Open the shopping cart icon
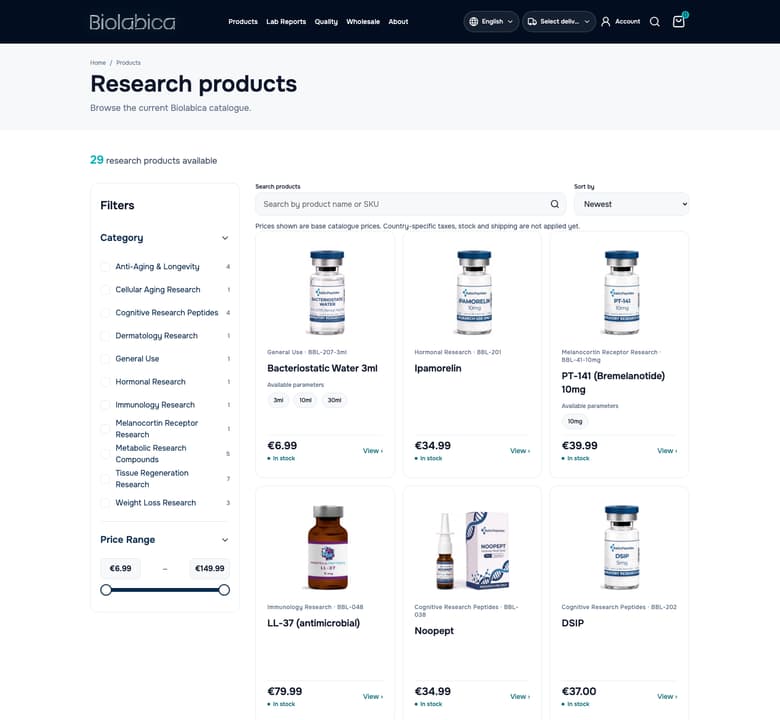The image size is (780, 720). click(x=679, y=21)
